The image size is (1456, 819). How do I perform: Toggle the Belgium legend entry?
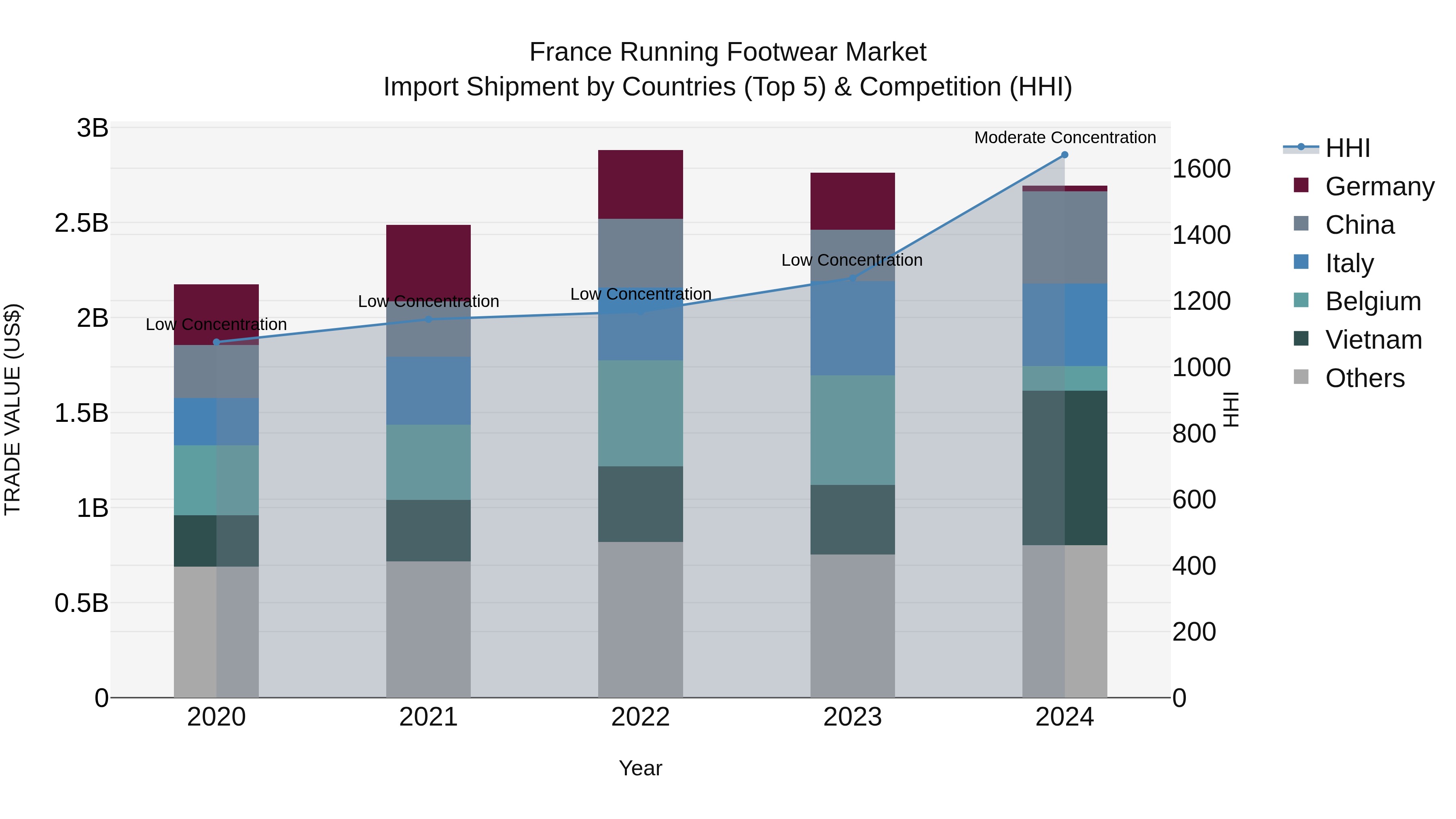[x=1357, y=301]
